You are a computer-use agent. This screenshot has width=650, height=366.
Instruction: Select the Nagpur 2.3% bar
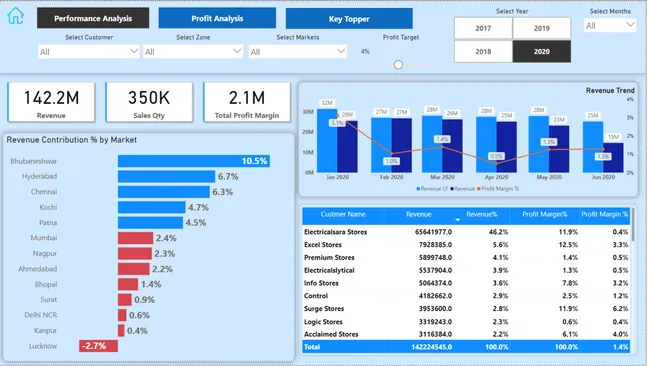[x=134, y=253]
